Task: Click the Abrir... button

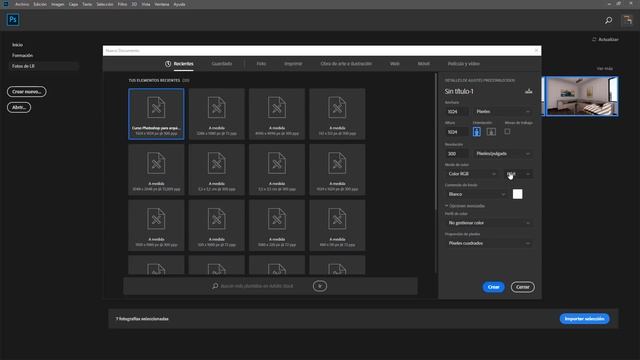Action: click(19, 107)
